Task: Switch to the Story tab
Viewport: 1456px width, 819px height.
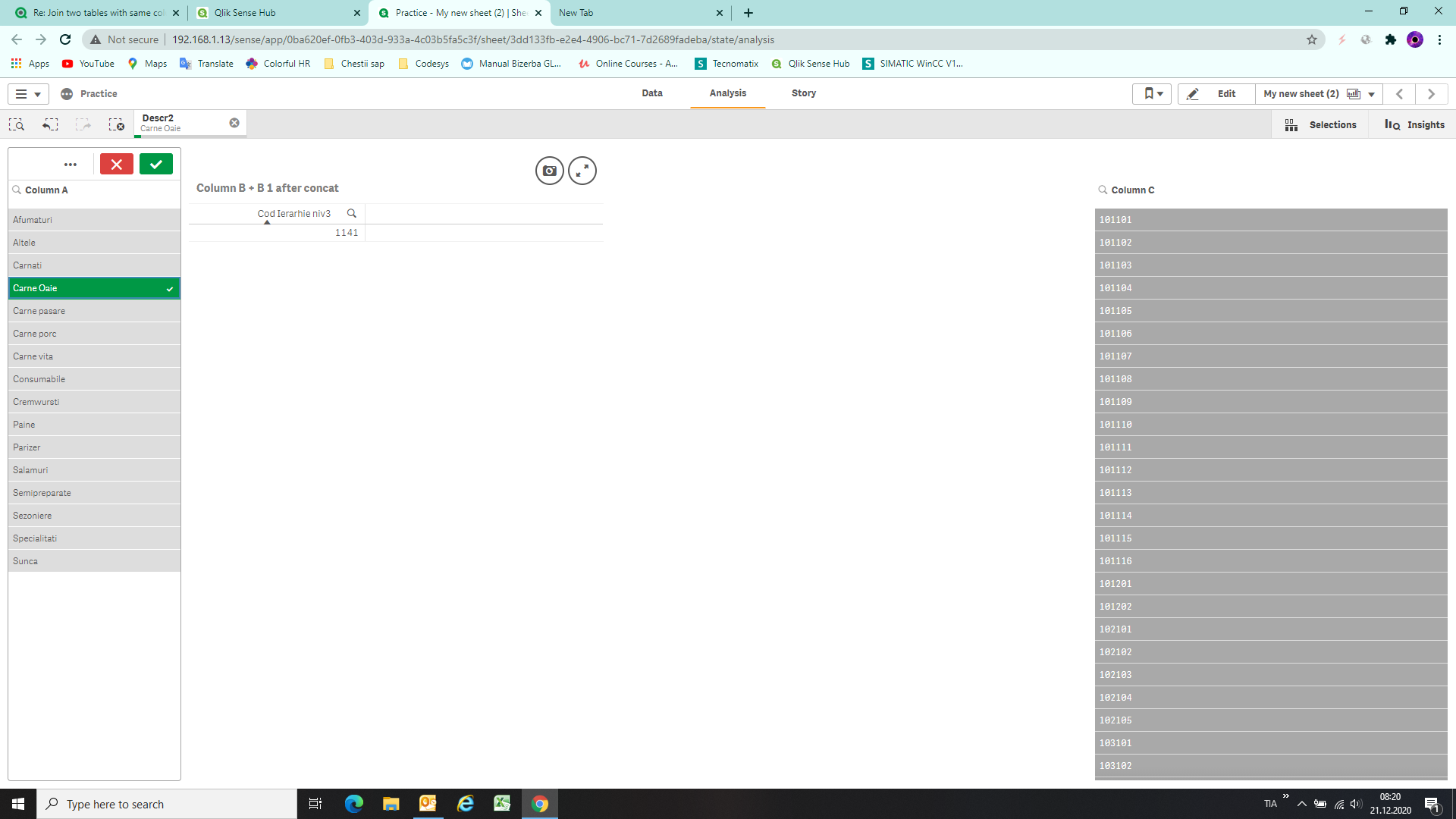Action: point(803,93)
